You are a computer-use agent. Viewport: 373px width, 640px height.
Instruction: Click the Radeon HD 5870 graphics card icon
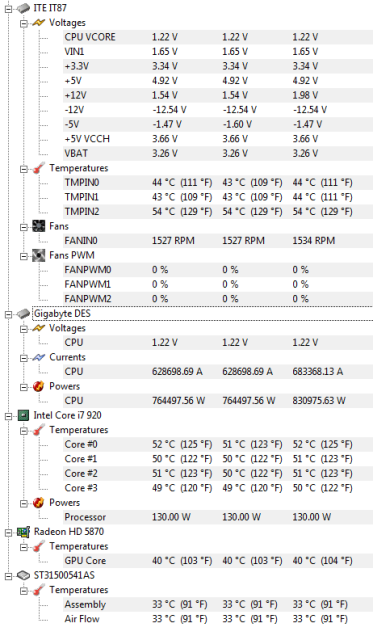pos(24,532)
